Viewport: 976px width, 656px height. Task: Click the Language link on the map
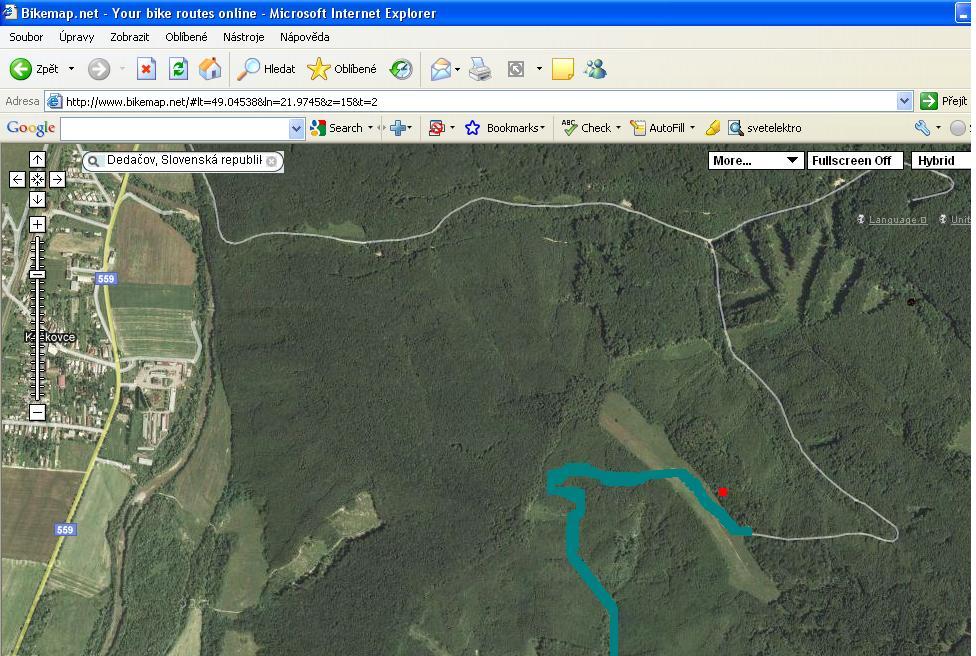click(896, 220)
